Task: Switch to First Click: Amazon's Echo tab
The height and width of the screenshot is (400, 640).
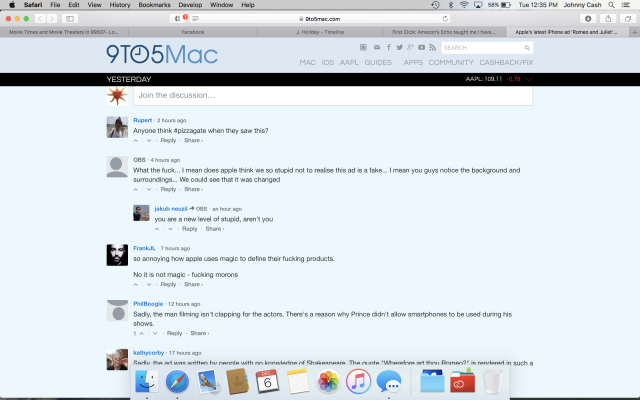Action: point(444,32)
